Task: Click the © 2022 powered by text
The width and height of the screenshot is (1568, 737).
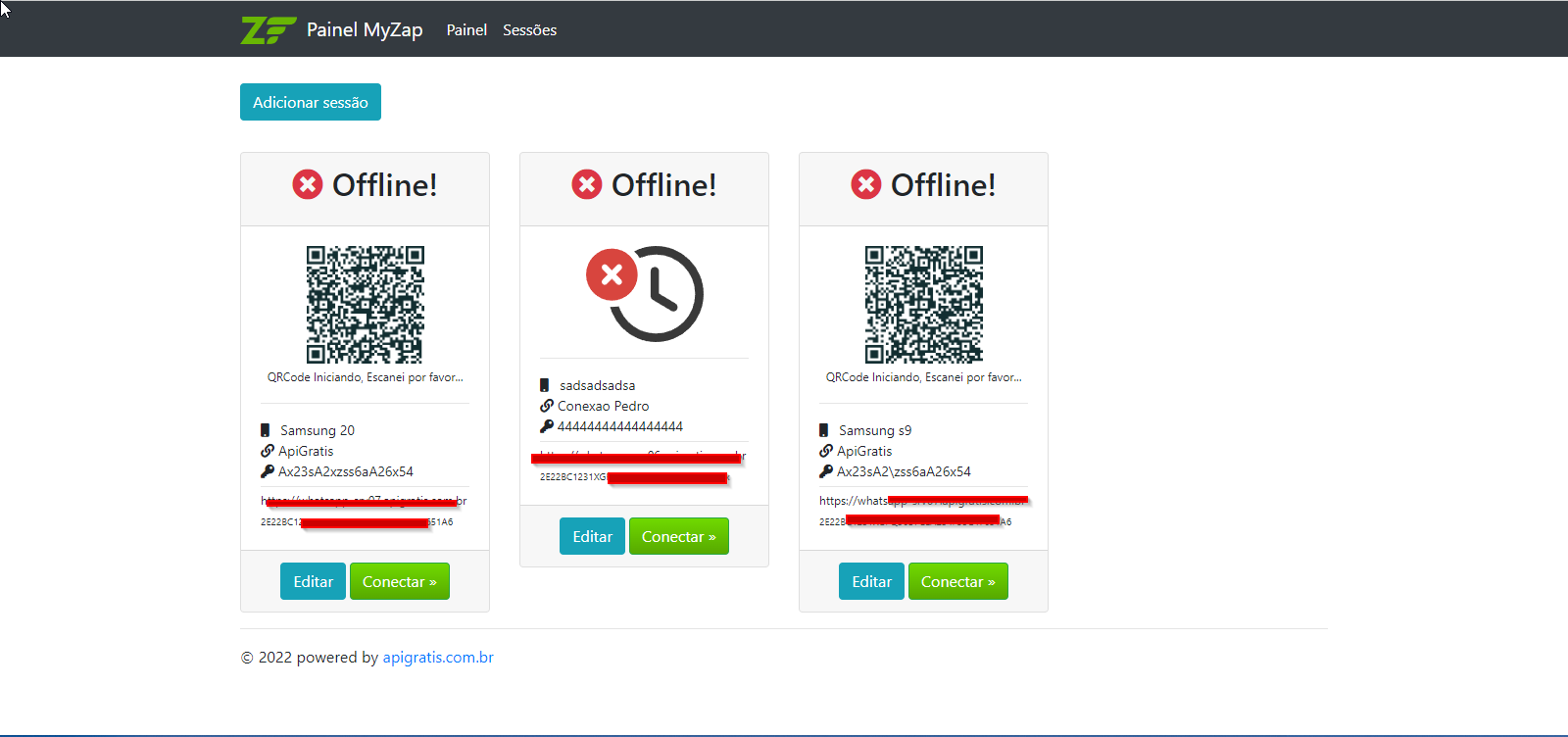Action: coord(310,658)
